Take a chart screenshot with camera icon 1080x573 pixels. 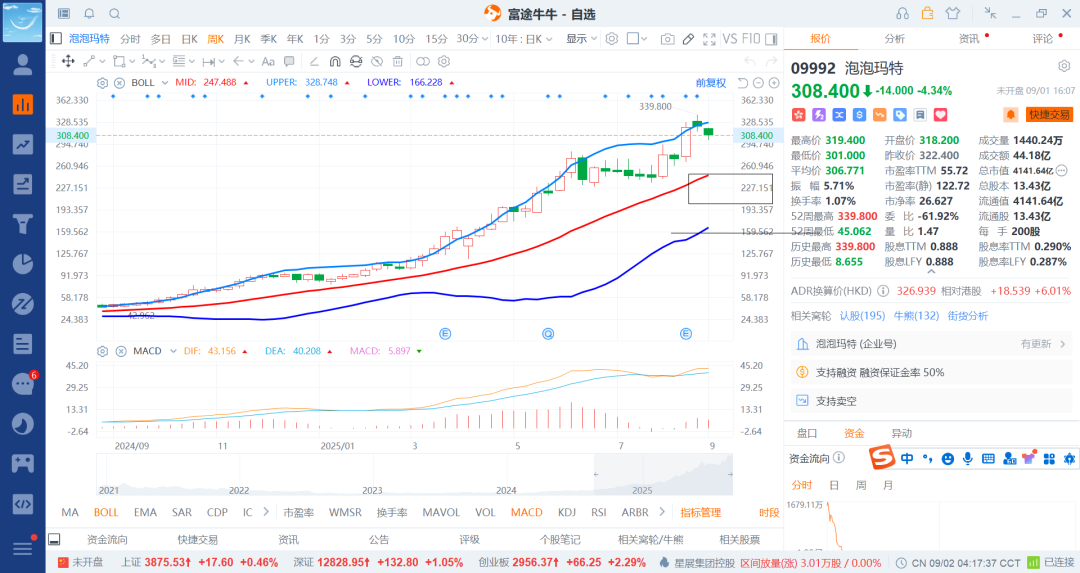667,39
